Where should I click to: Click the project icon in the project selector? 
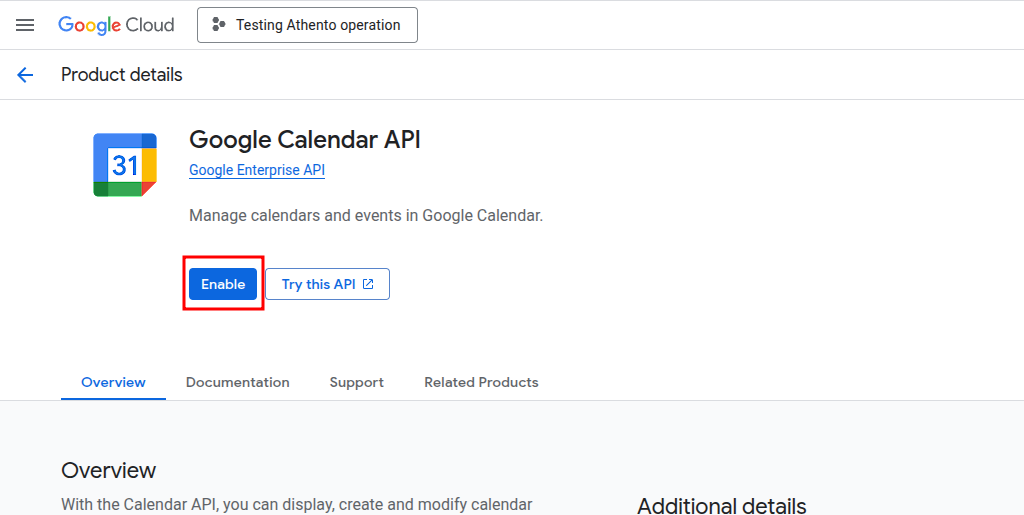tap(219, 25)
